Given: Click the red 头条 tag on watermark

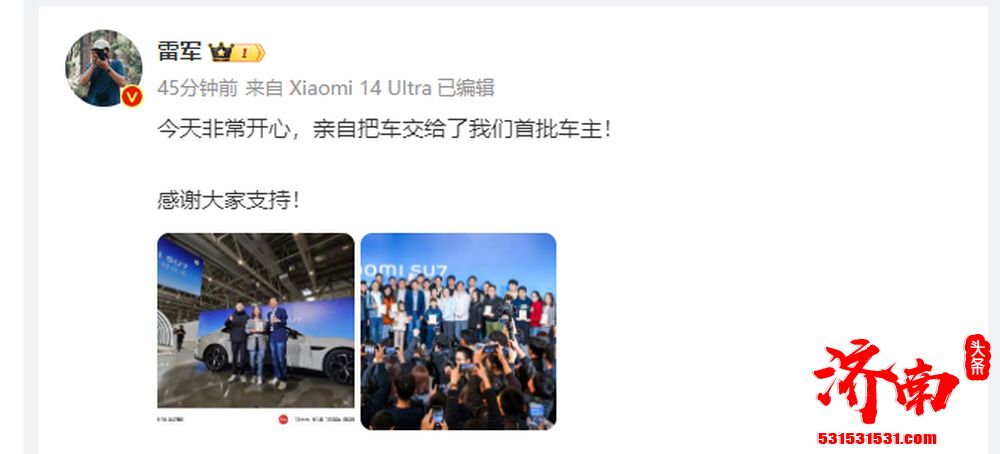Looking at the screenshot, I should coord(976,358).
